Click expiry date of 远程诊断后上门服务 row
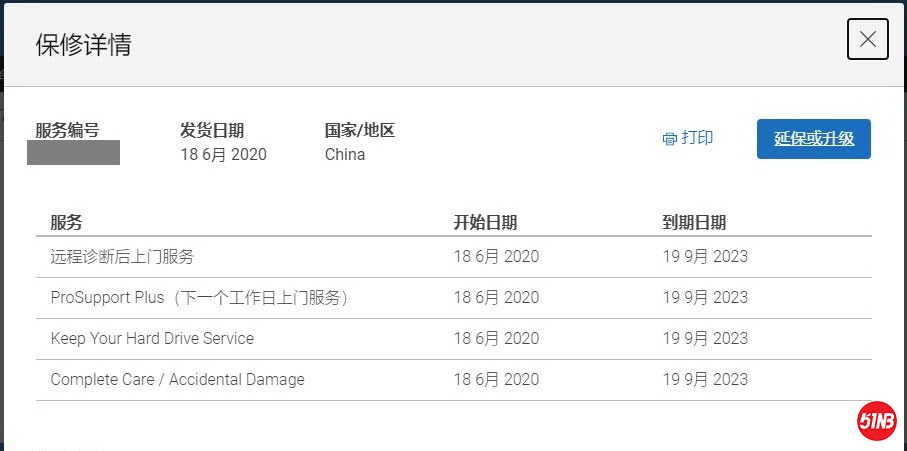This screenshot has width=907, height=451. pos(705,257)
